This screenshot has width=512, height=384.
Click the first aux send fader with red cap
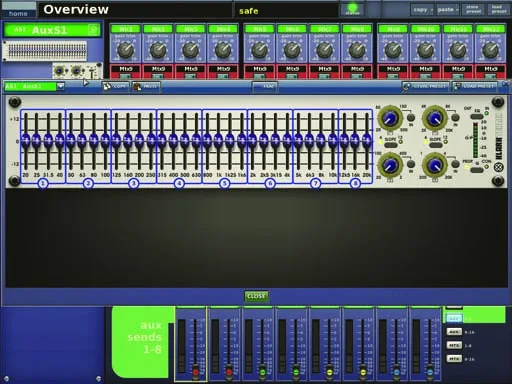point(196,371)
